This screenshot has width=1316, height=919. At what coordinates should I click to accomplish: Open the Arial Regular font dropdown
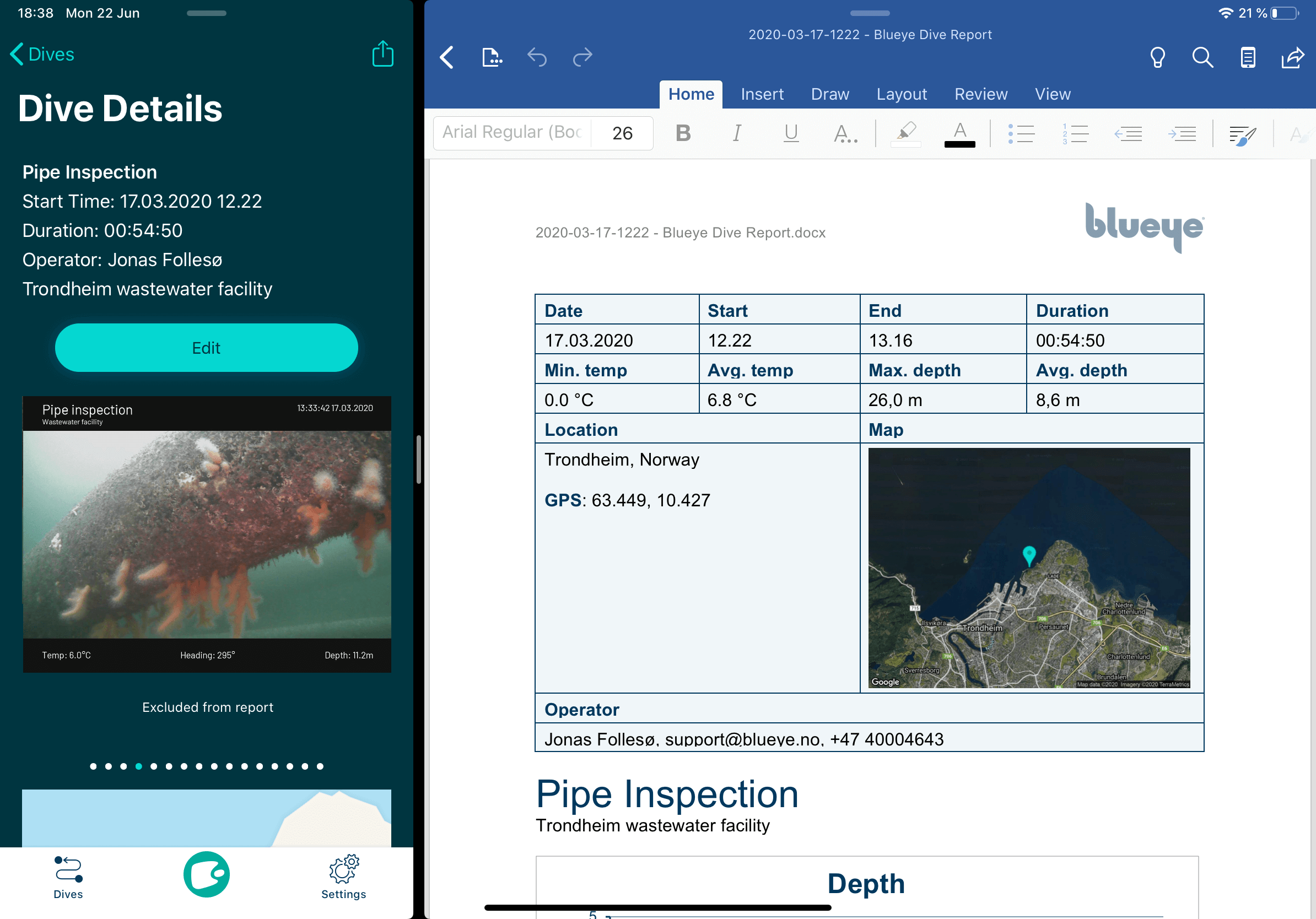(511, 133)
